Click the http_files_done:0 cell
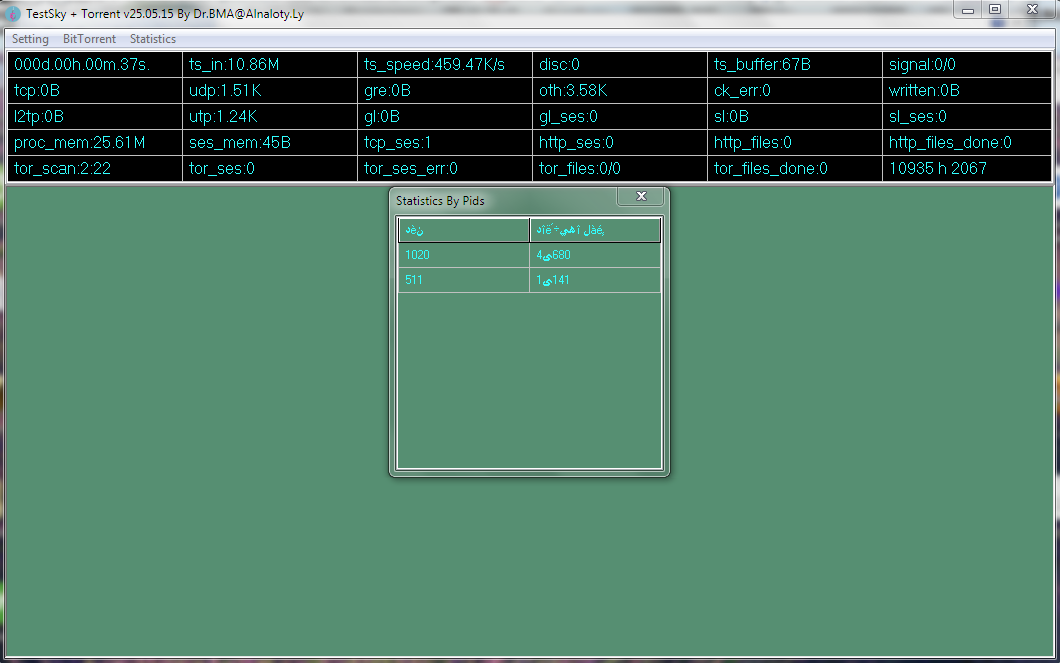This screenshot has height=663, width=1060. [967, 143]
